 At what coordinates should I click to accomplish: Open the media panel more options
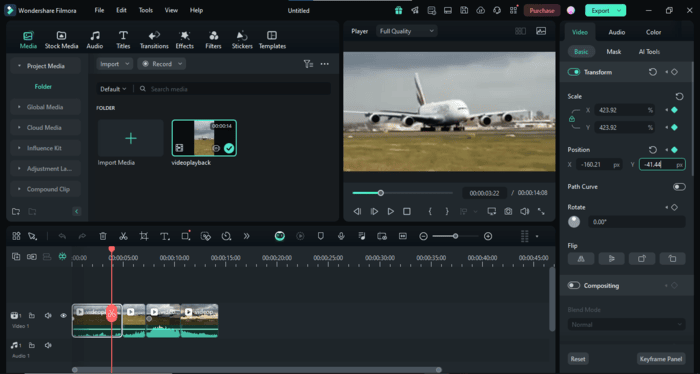pyautogui.click(x=325, y=64)
